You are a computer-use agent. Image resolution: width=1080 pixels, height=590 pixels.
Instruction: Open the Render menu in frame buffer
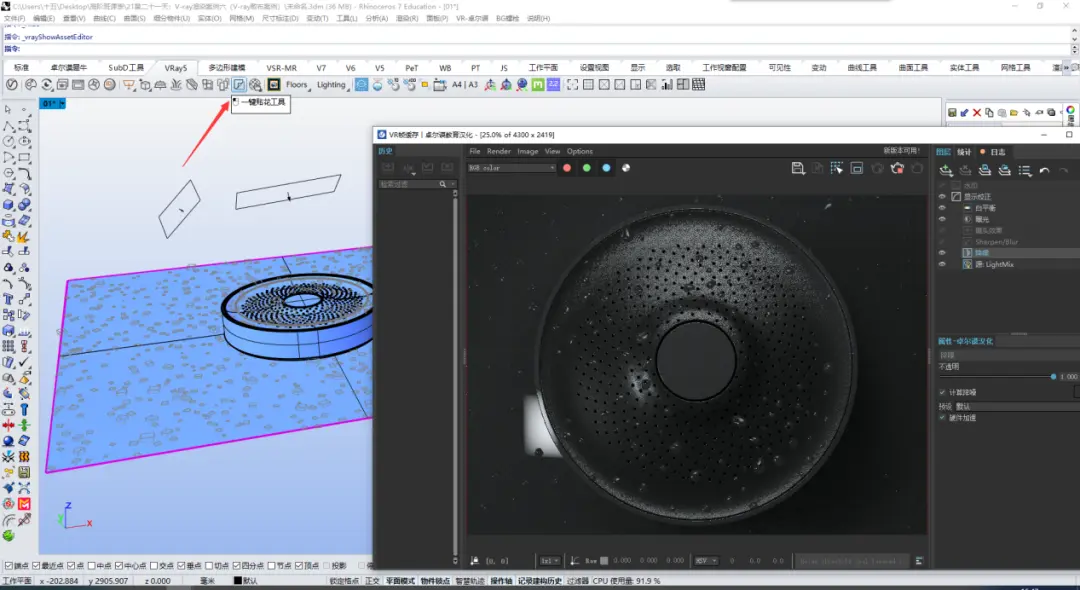499,151
